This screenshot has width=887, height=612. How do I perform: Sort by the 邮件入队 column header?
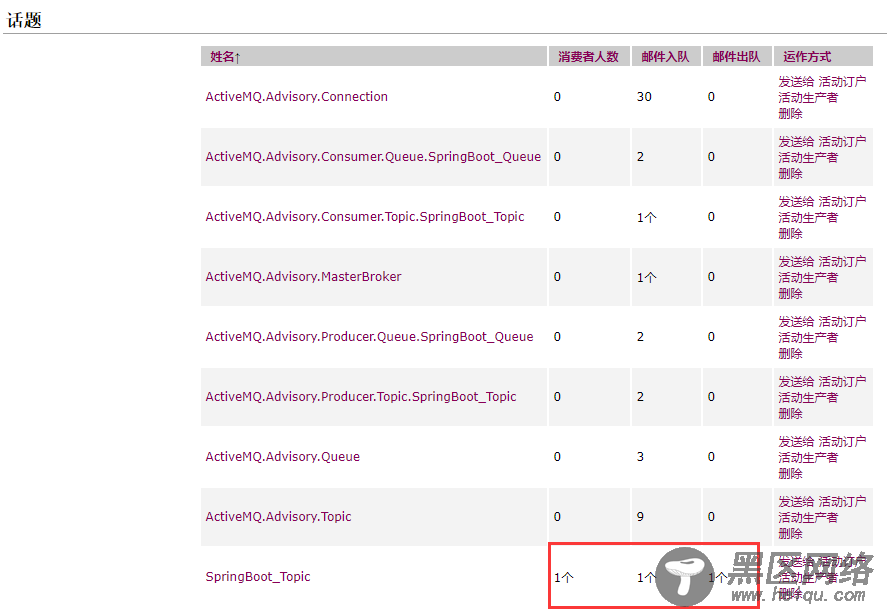tap(665, 57)
